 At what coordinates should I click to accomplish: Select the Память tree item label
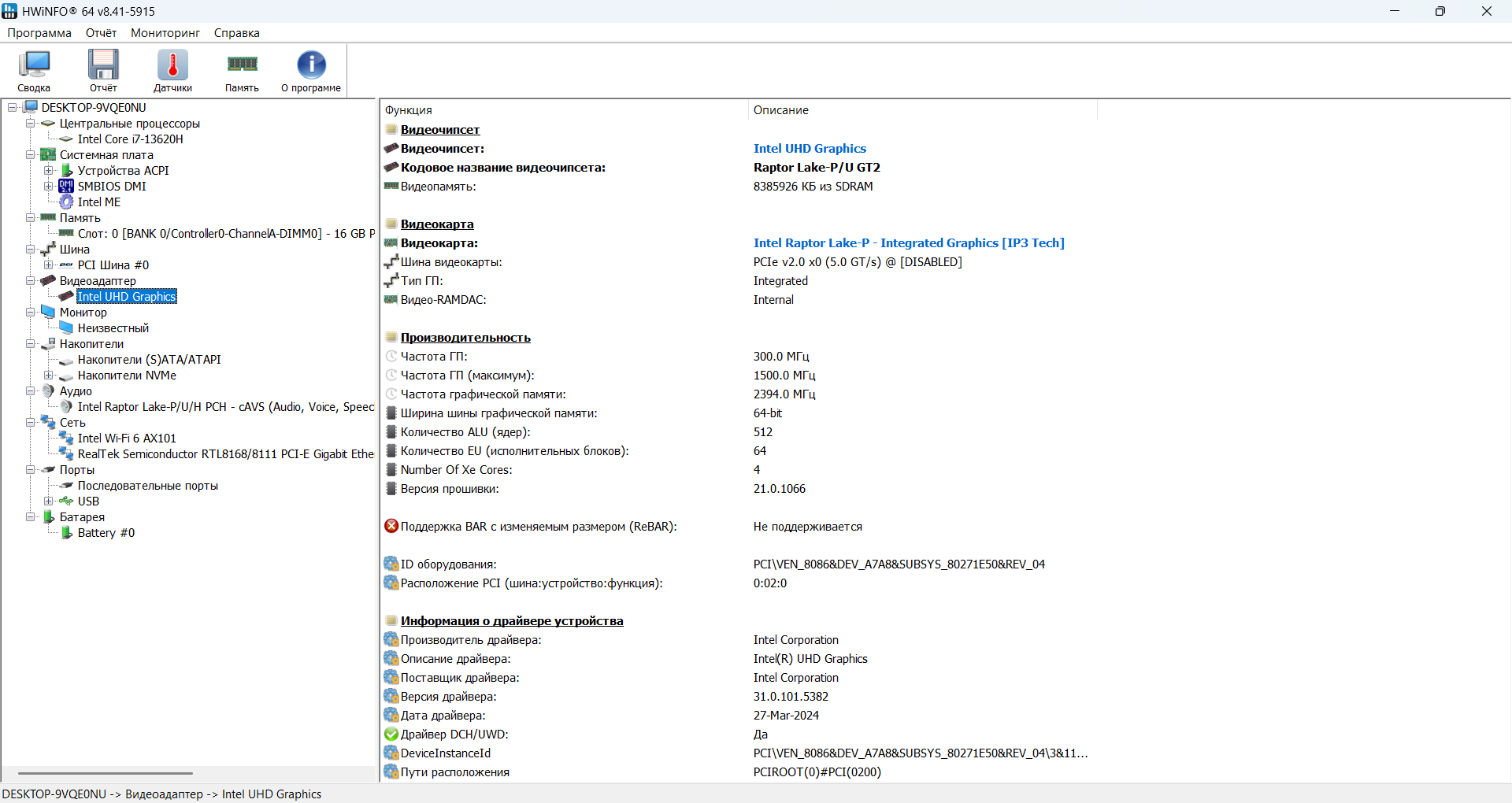coord(80,218)
